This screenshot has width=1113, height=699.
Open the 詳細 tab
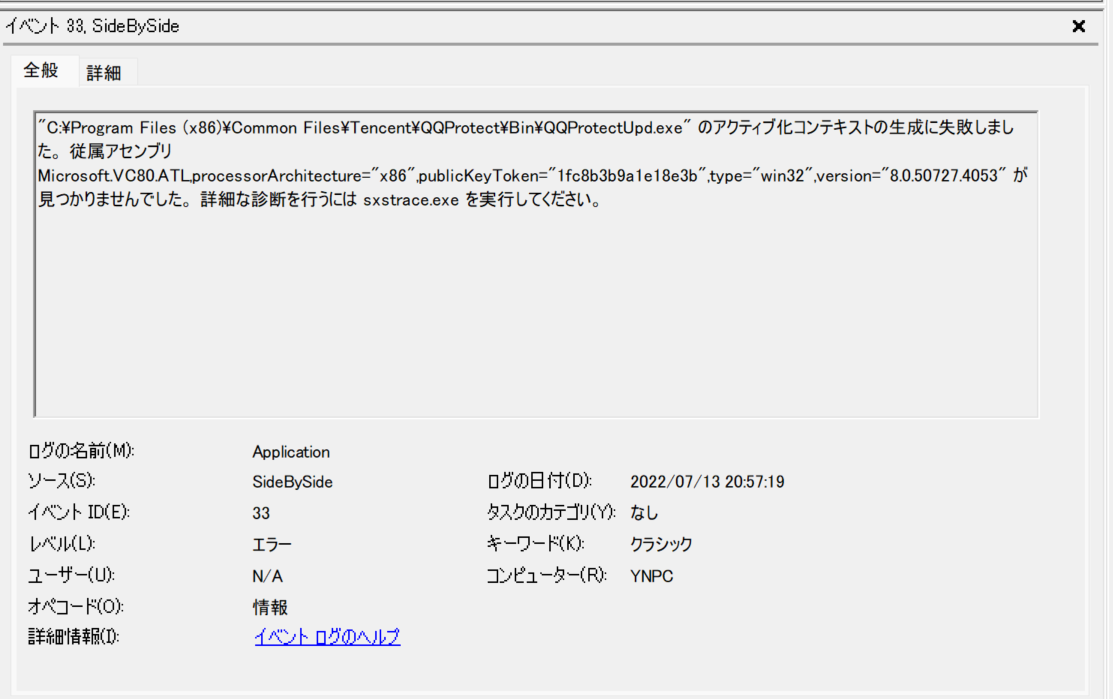(104, 72)
